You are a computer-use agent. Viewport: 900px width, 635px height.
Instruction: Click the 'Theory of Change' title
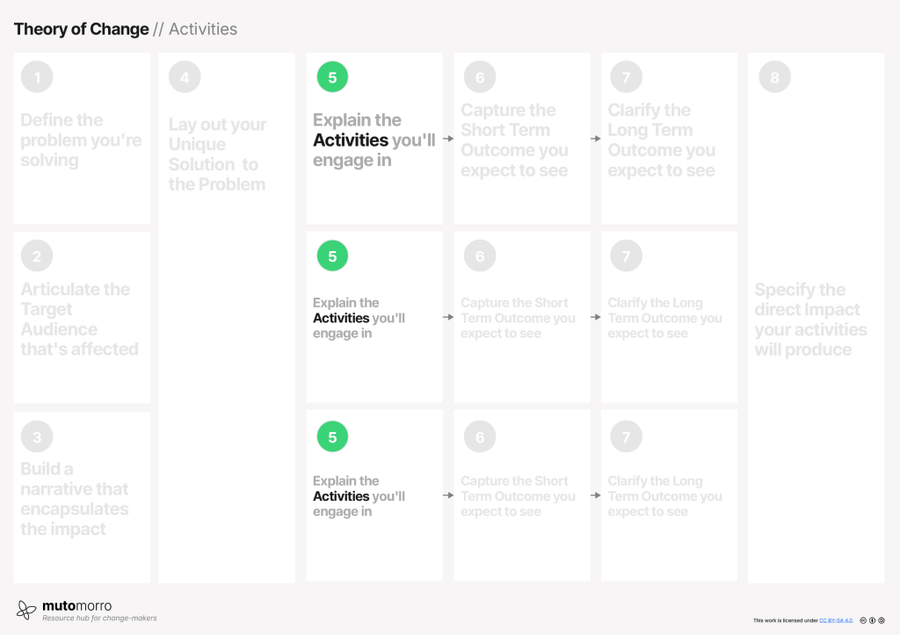[81, 29]
